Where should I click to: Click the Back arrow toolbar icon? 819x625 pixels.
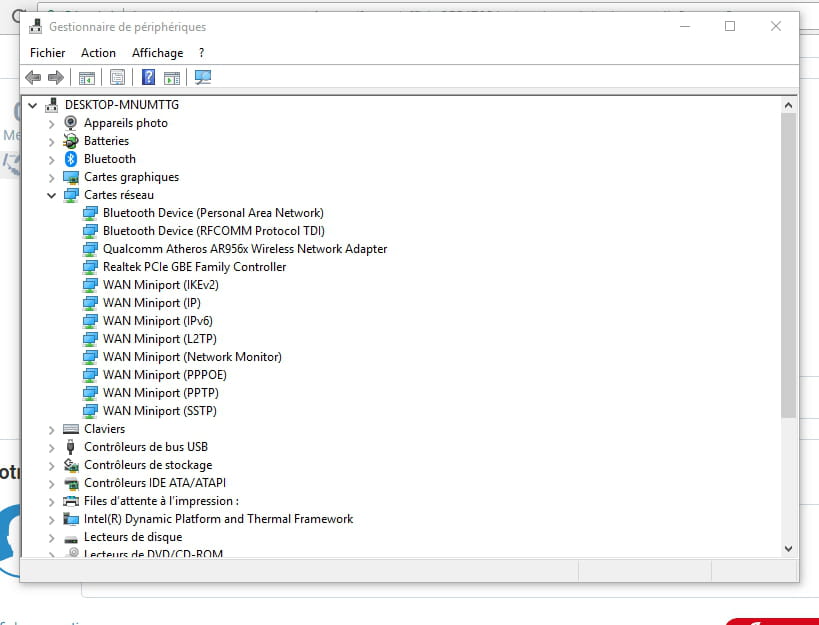33,78
